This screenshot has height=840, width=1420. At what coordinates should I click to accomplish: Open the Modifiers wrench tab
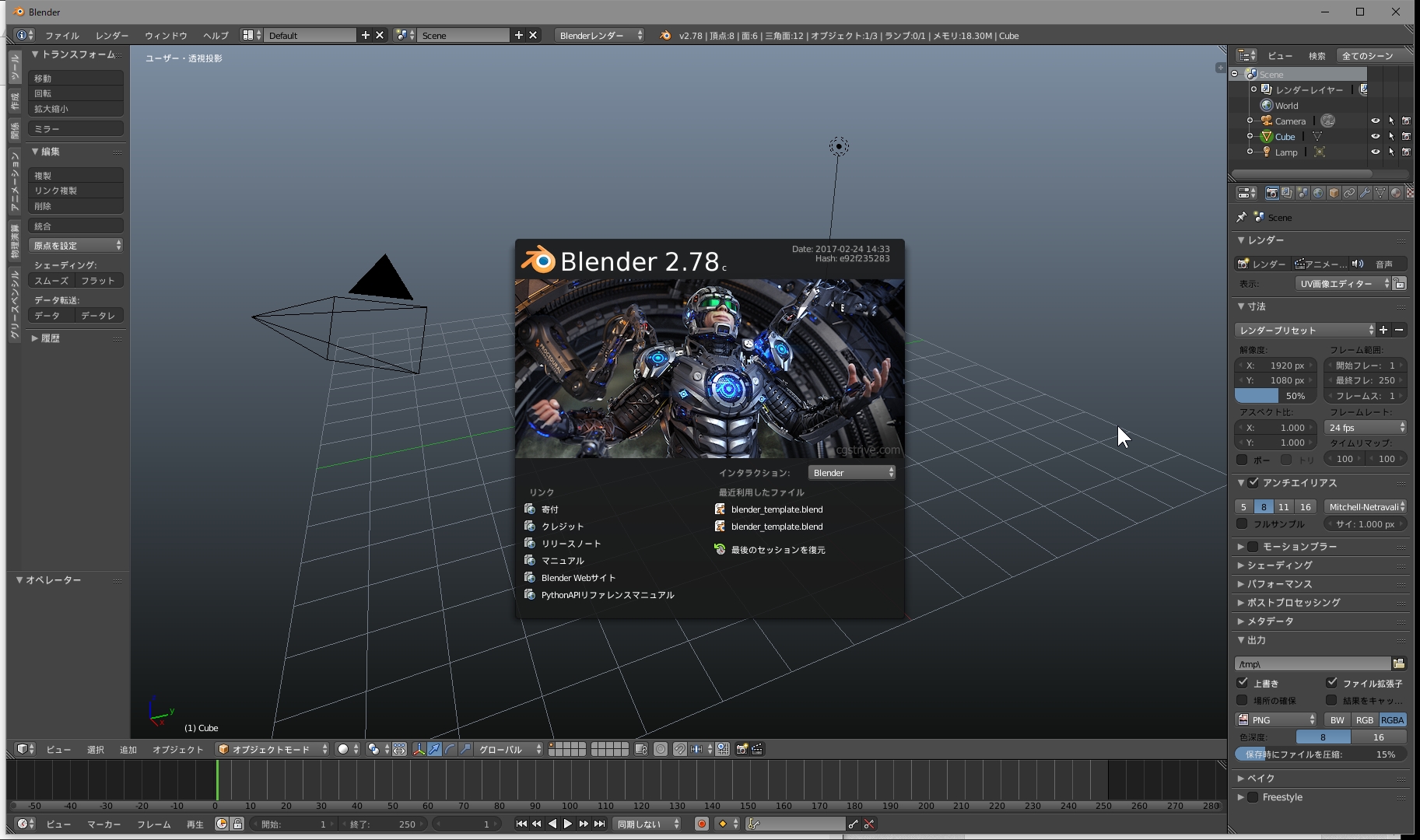click(1365, 193)
